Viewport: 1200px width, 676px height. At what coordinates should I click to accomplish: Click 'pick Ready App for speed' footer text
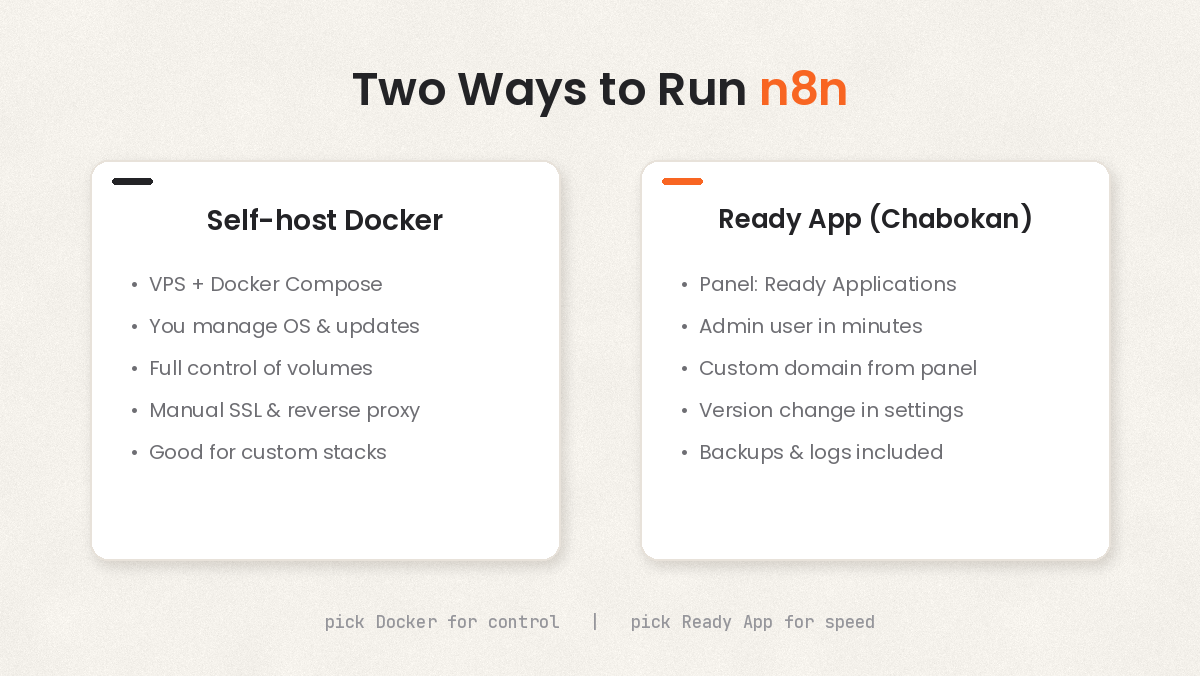tap(753, 622)
